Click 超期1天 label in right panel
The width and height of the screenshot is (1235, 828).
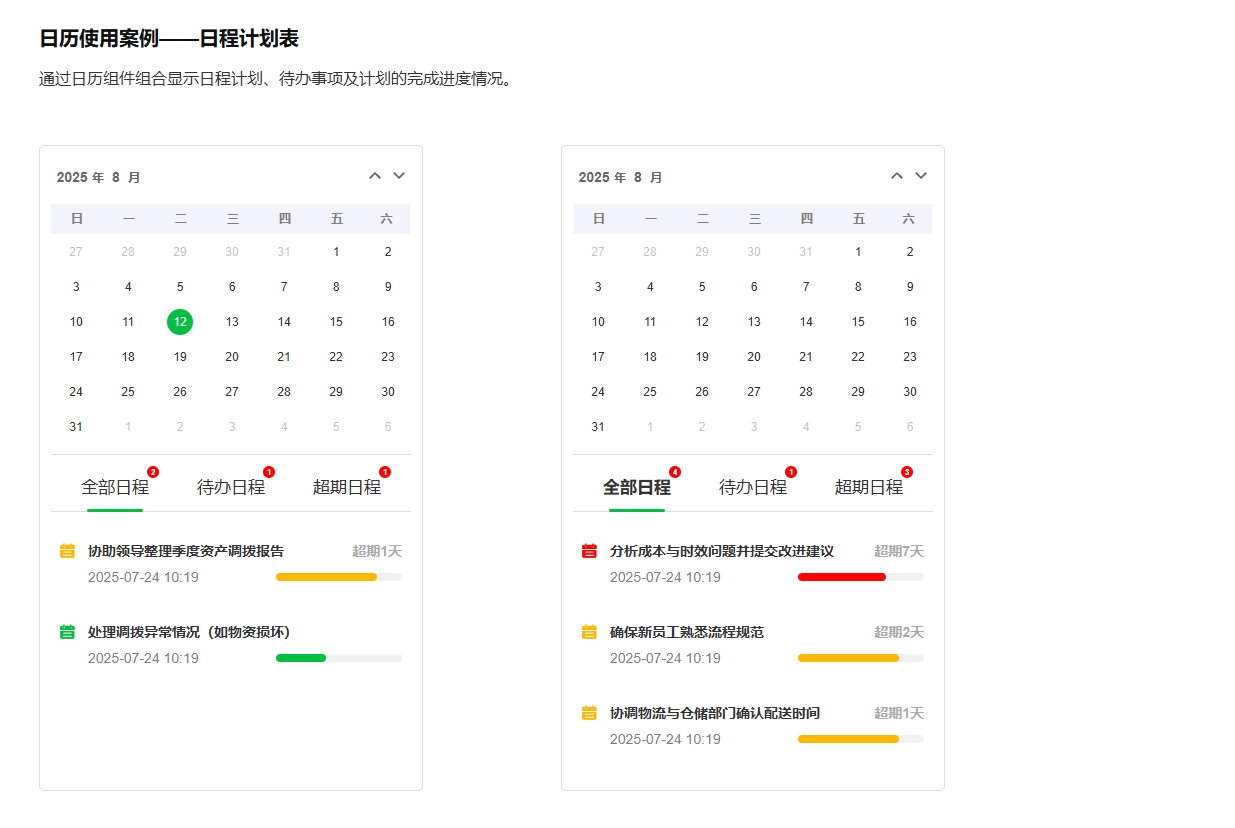[x=899, y=713]
